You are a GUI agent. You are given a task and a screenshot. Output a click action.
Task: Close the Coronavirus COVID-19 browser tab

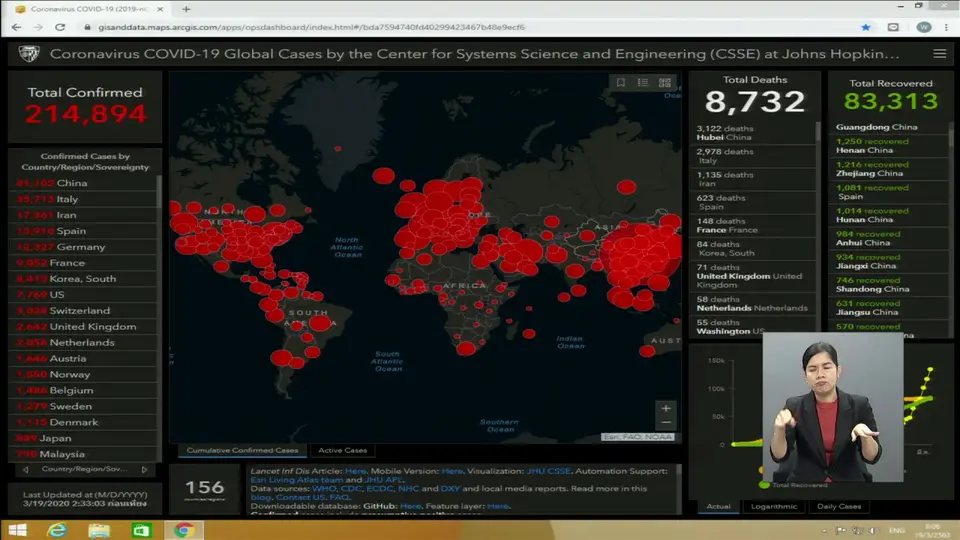pyautogui.click(x=160, y=9)
